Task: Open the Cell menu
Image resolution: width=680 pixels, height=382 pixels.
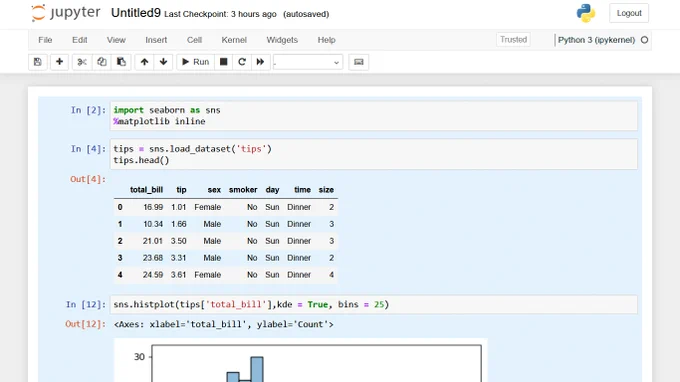Action: pyautogui.click(x=194, y=40)
